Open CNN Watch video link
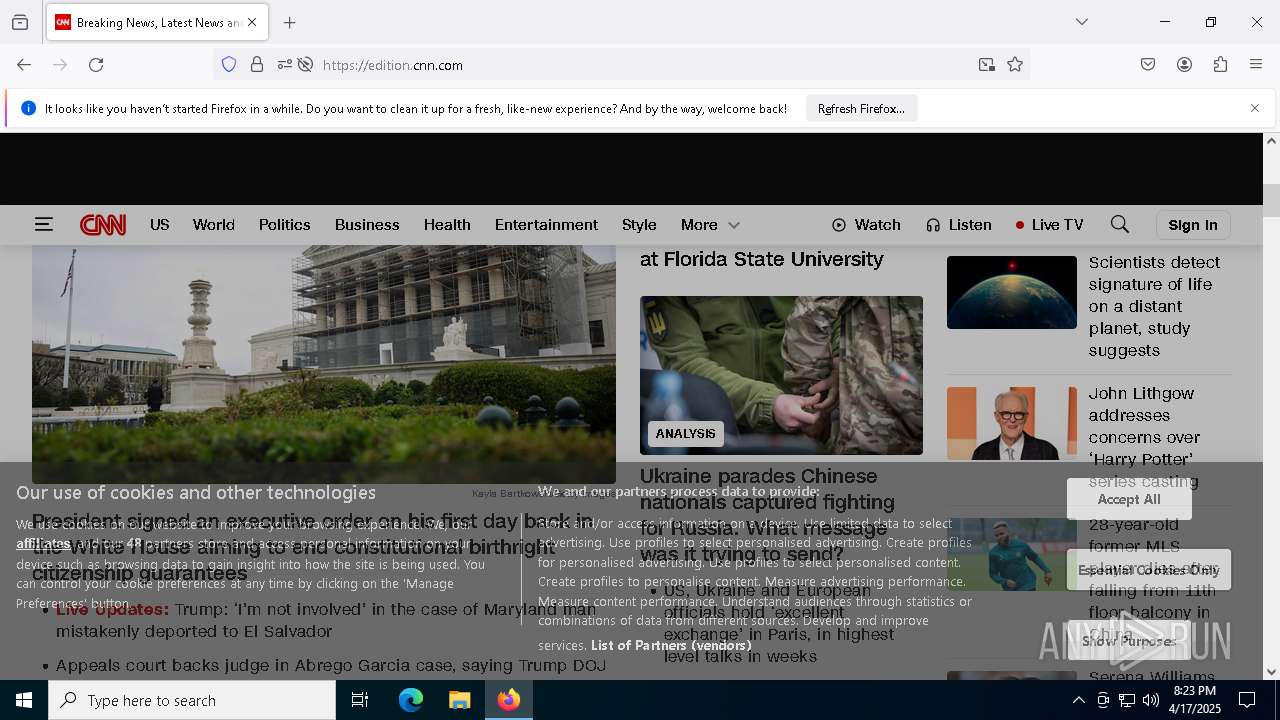 pos(866,225)
